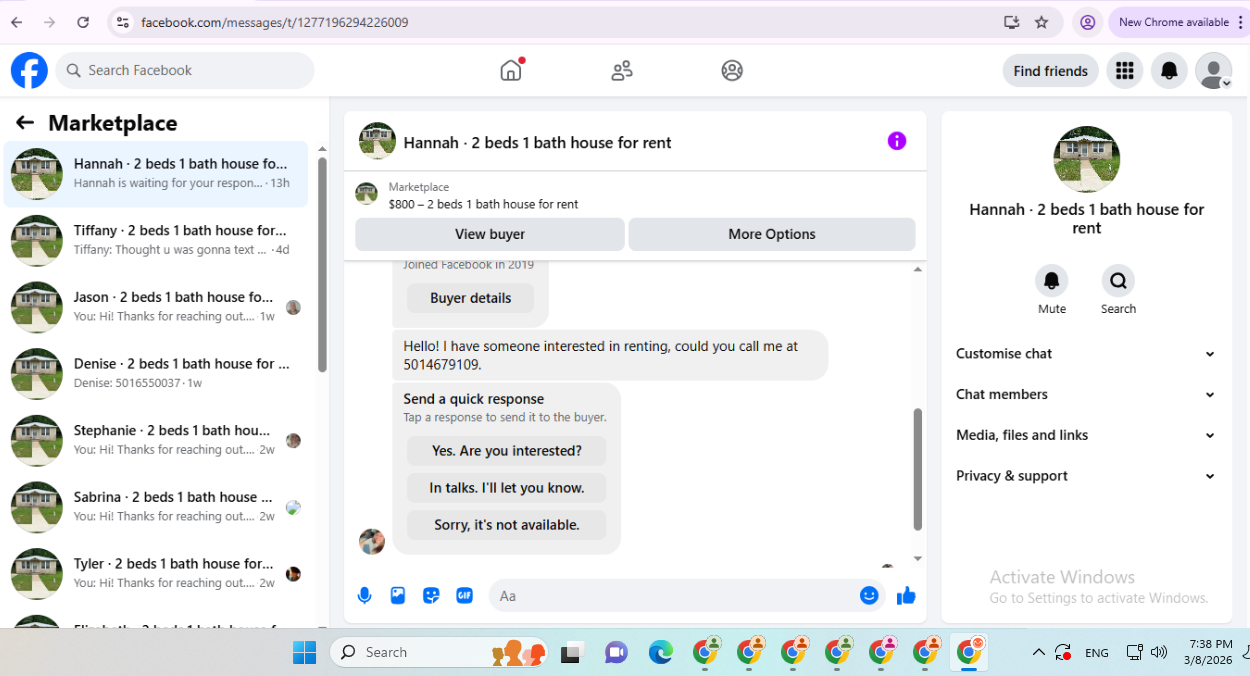
Task: Send quick response 'Yes. Are you interested?'
Action: [506, 451]
